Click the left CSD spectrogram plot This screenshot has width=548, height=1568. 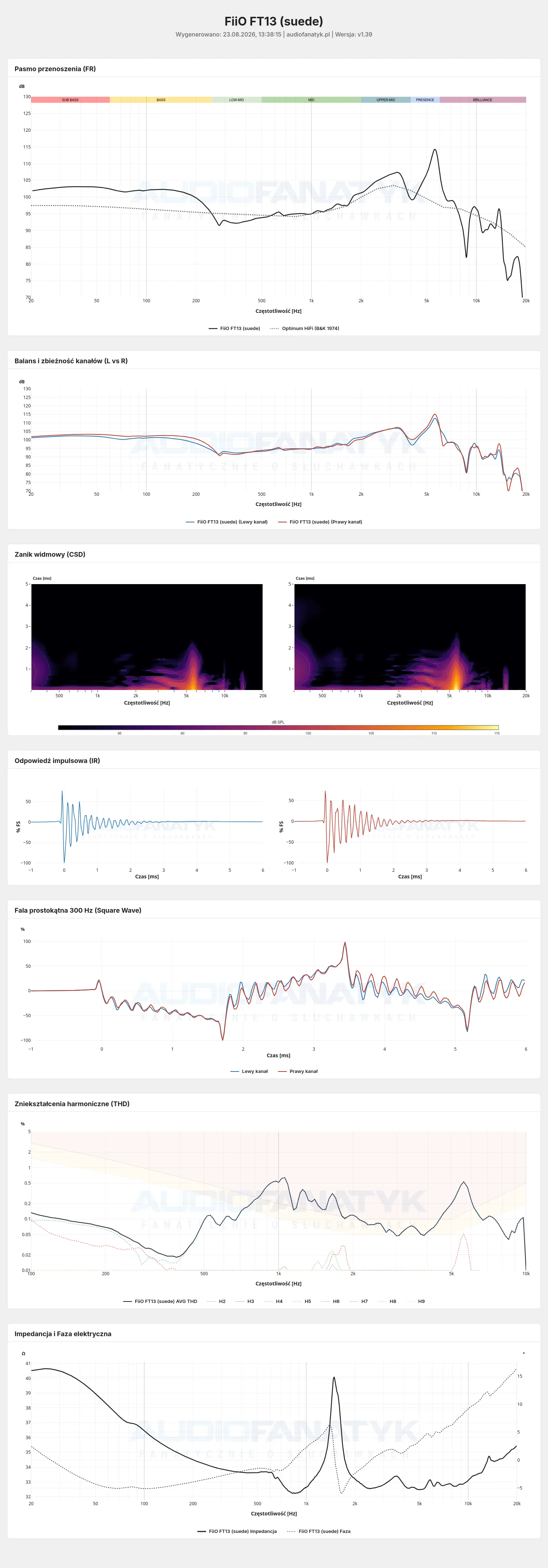coord(147,637)
